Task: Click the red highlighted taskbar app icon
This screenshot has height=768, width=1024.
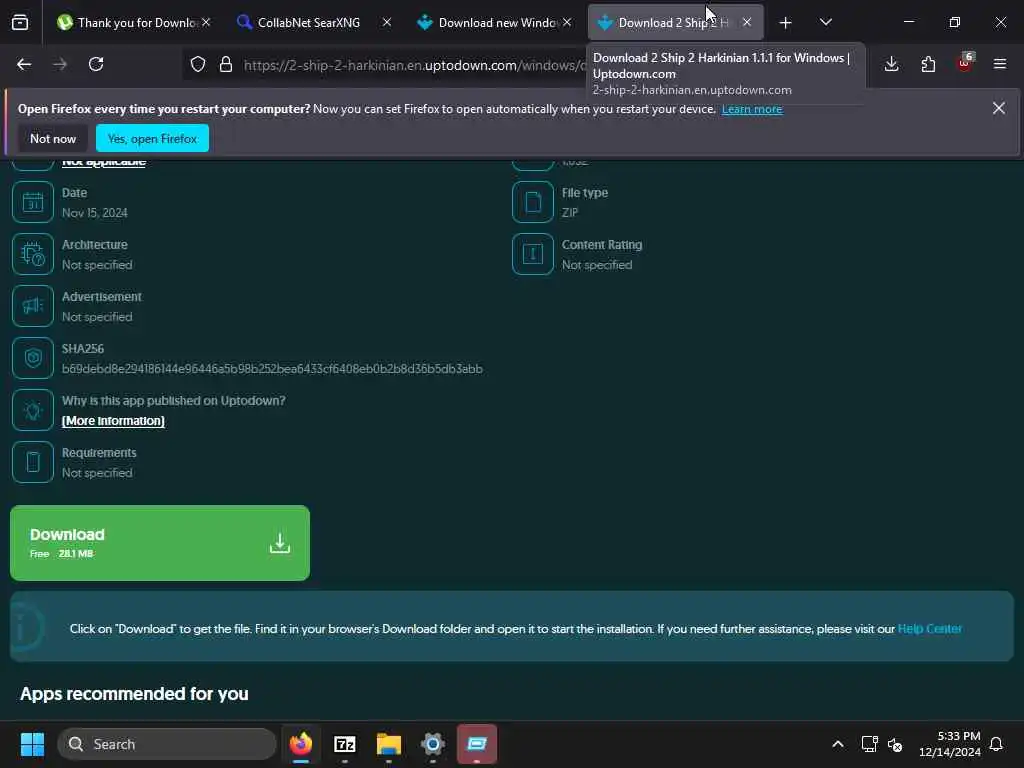Action: coord(477,744)
